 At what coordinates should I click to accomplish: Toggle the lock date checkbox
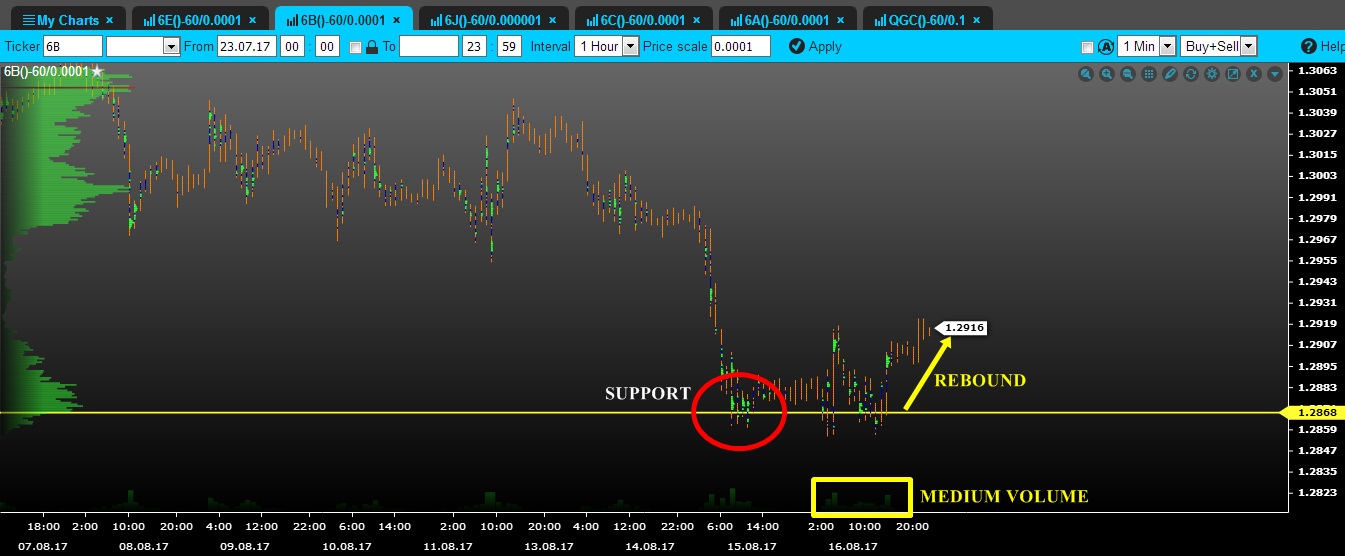(355, 47)
